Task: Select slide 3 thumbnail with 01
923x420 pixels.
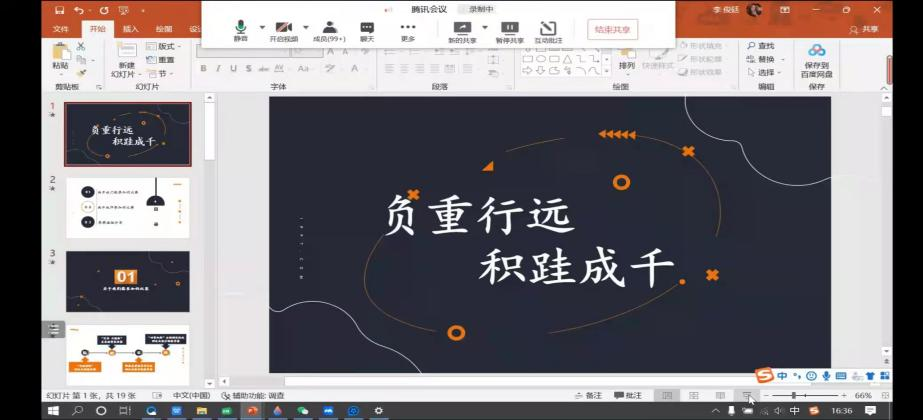Action: point(127,280)
